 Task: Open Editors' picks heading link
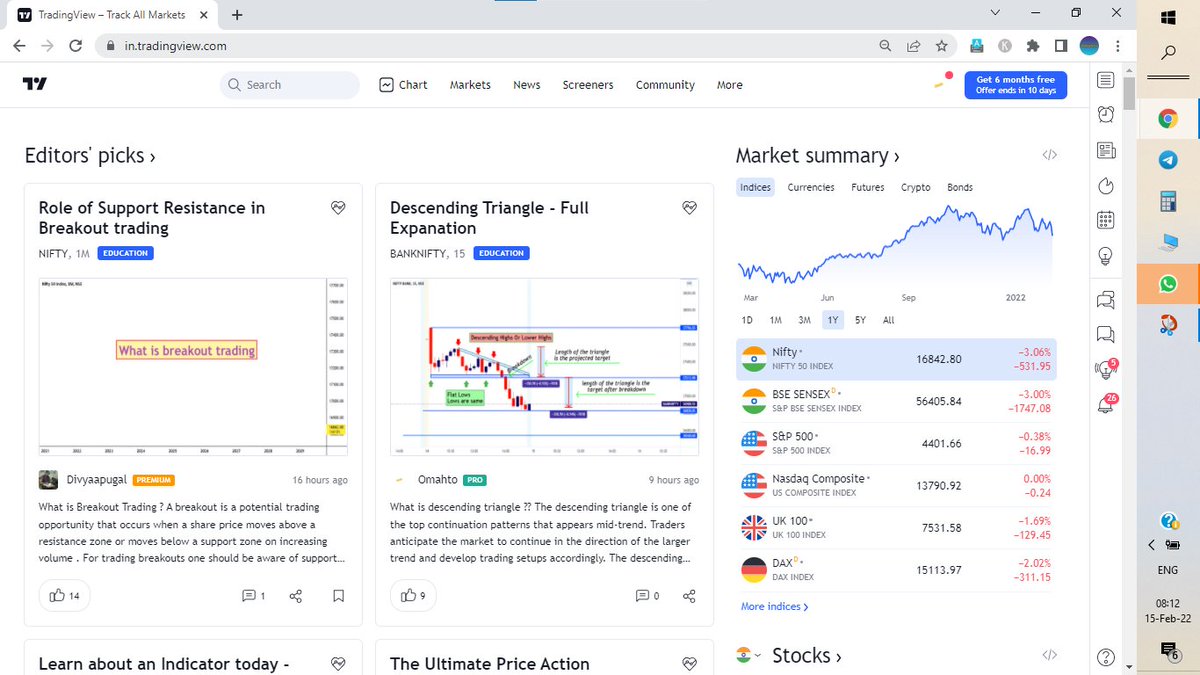(x=89, y=156)
